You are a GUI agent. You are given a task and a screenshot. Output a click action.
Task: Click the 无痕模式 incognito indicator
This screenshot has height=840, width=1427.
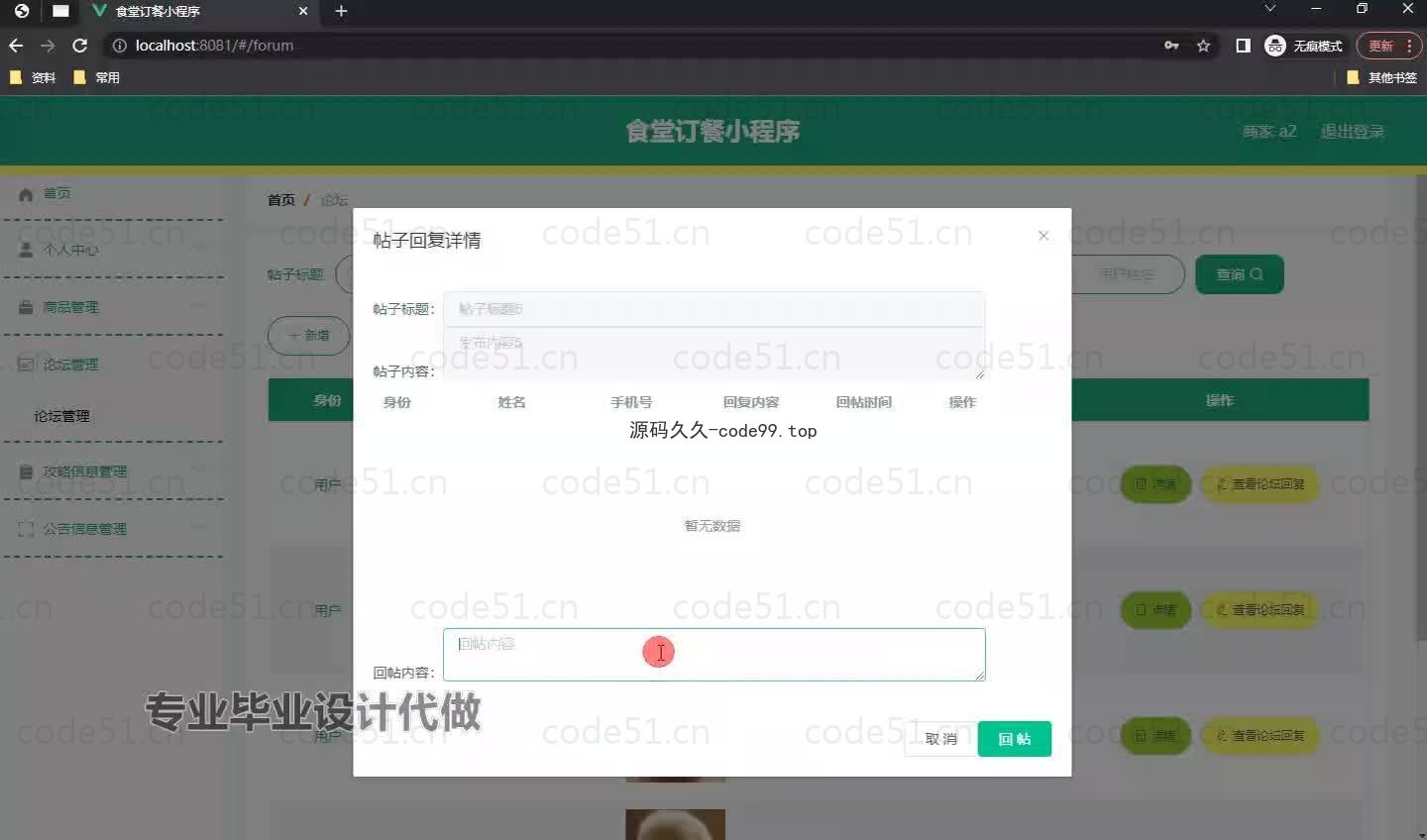[x=1304, y=46]
